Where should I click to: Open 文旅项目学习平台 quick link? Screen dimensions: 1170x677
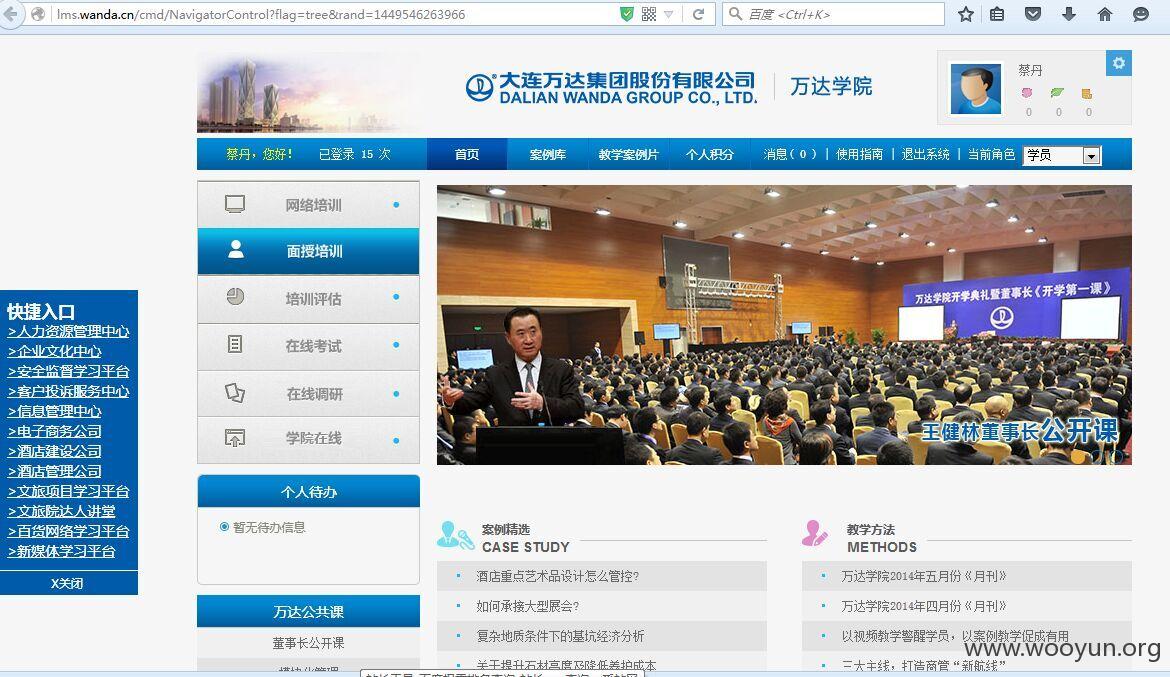pyautogui.click(x=69, y=492)
